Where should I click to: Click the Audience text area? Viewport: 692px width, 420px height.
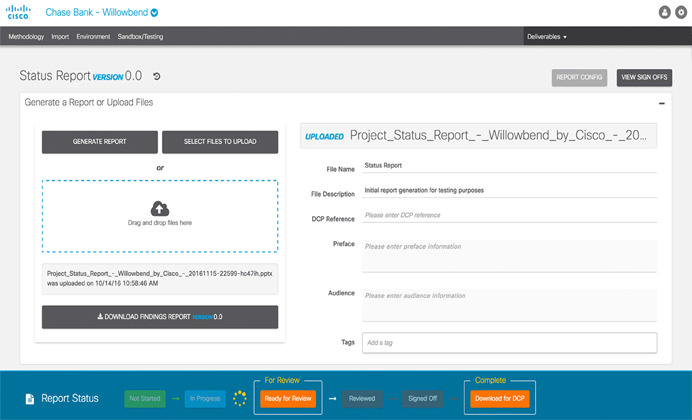pyautogui.click(x=510, y=305)
